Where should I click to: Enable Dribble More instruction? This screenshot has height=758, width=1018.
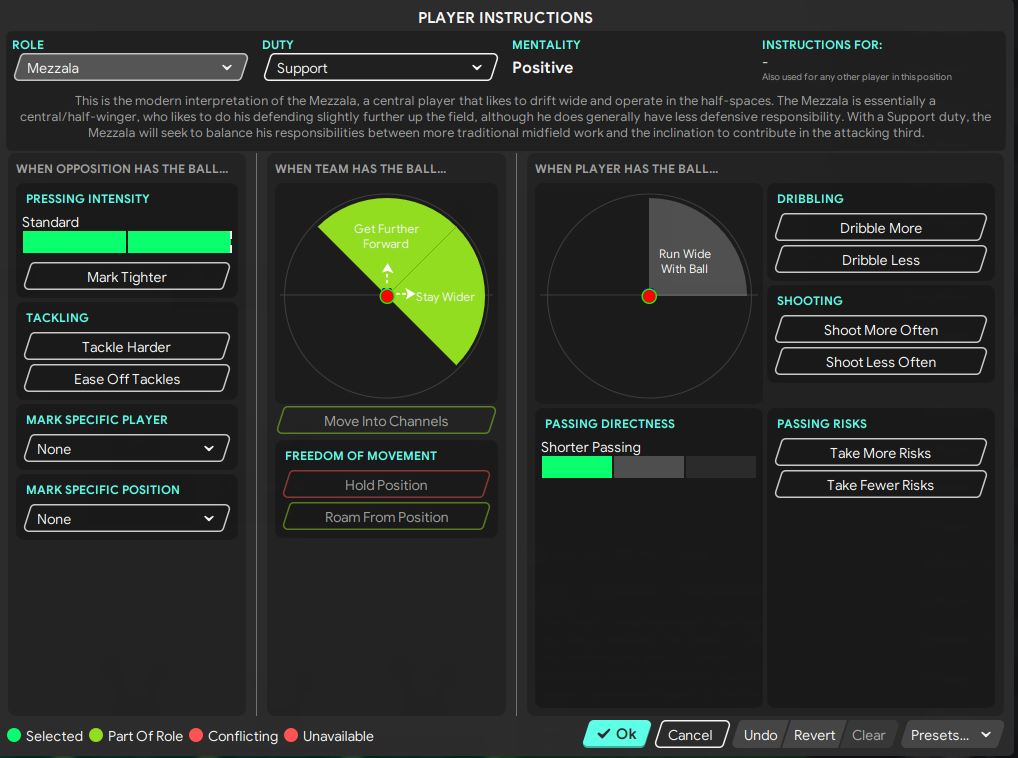click(x=880, y=228)
